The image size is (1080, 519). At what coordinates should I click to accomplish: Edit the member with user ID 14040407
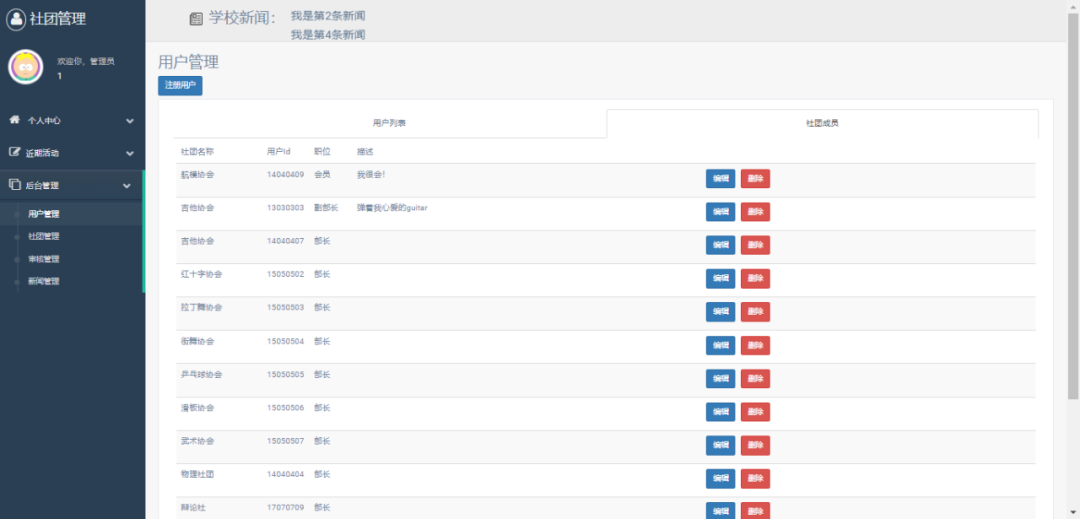(720, 245)
